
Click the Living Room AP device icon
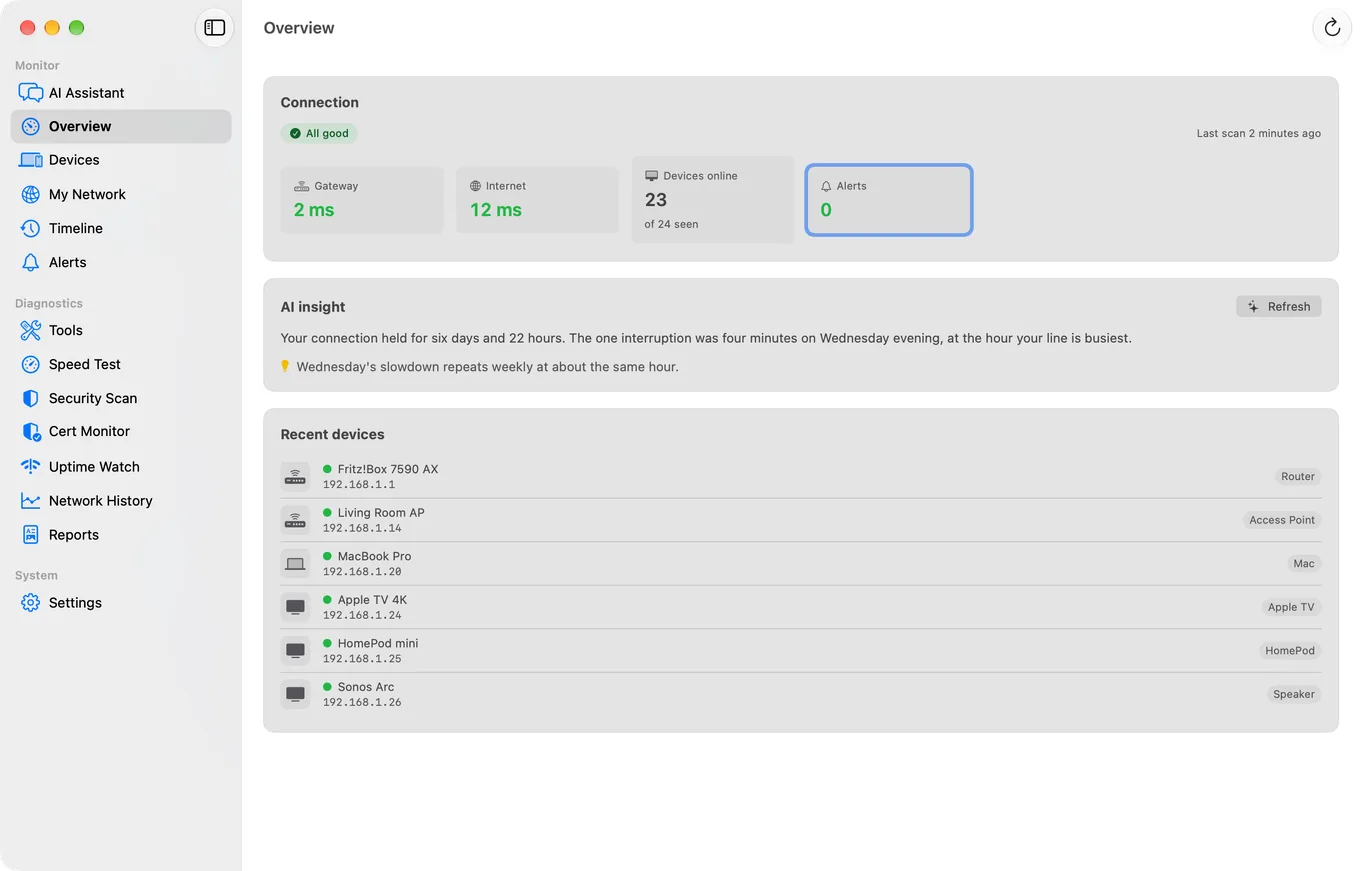[295, 520]
